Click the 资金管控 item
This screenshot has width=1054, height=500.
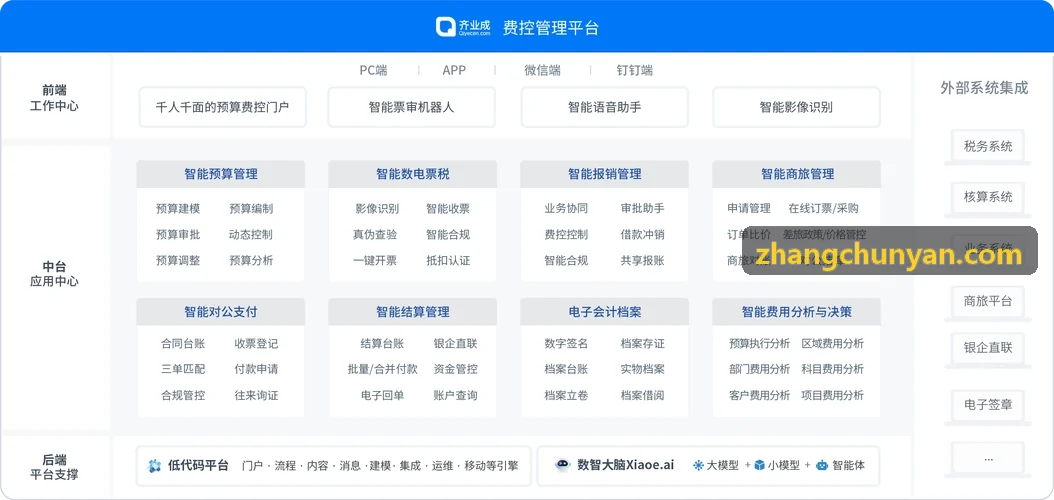[x=456, y=370]
